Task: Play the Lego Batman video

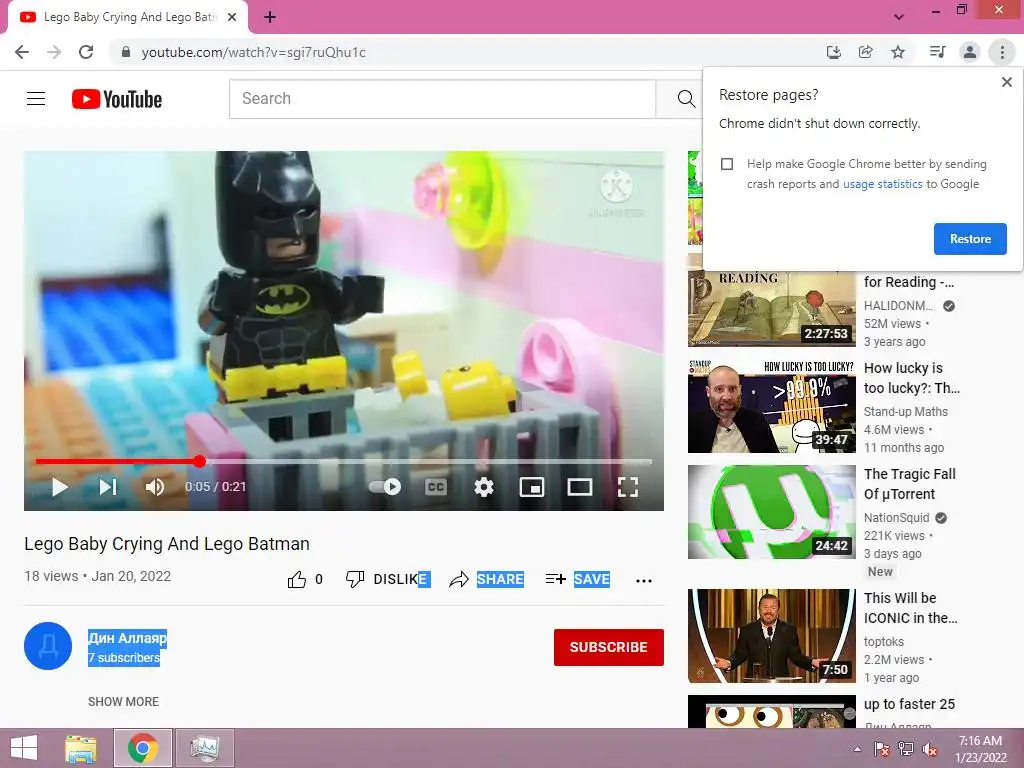Action: 59,487
